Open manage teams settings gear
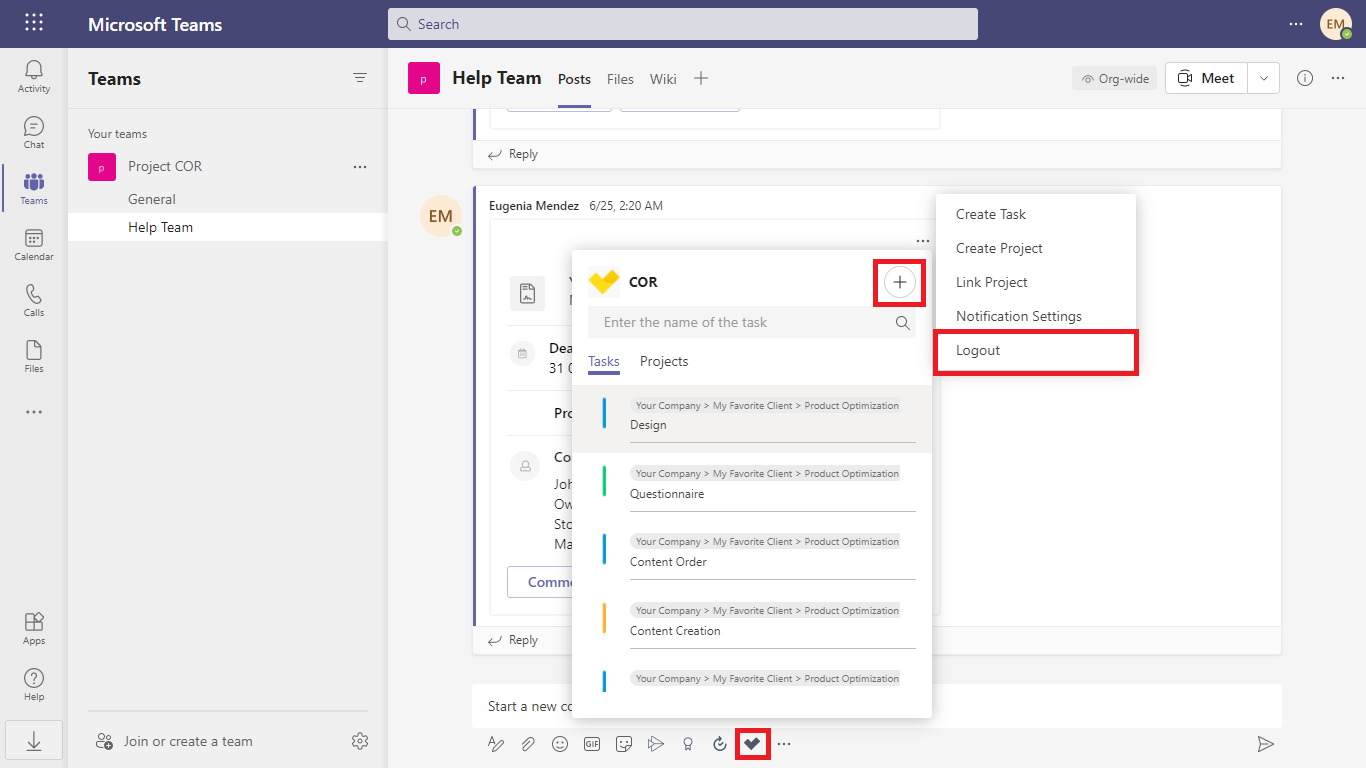The height and width of the screenshot is (768, 1366). click(360, 741)
